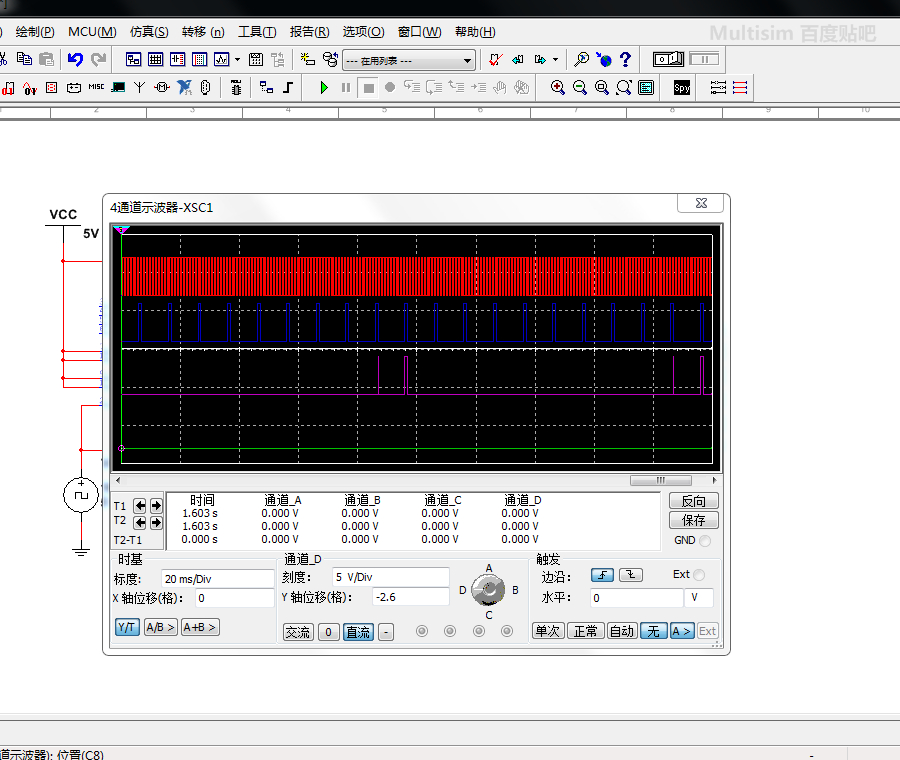Open the Grapher toolbar icon
900x760 pixels.
click(221, 60)
